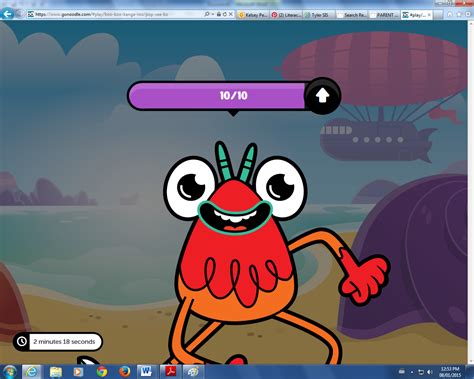Open the Paint palette icon in taskbar
Image resolution: width=474 pixels, height=379 pixels.
(193, 371)
